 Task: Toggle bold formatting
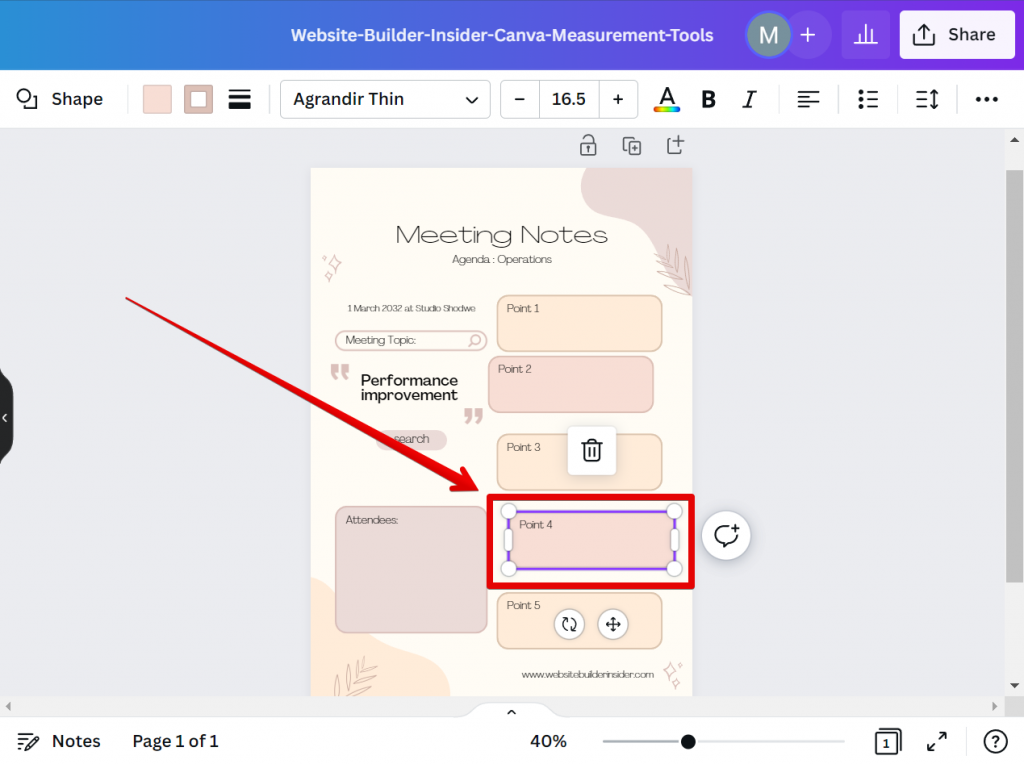click(708, 98)
